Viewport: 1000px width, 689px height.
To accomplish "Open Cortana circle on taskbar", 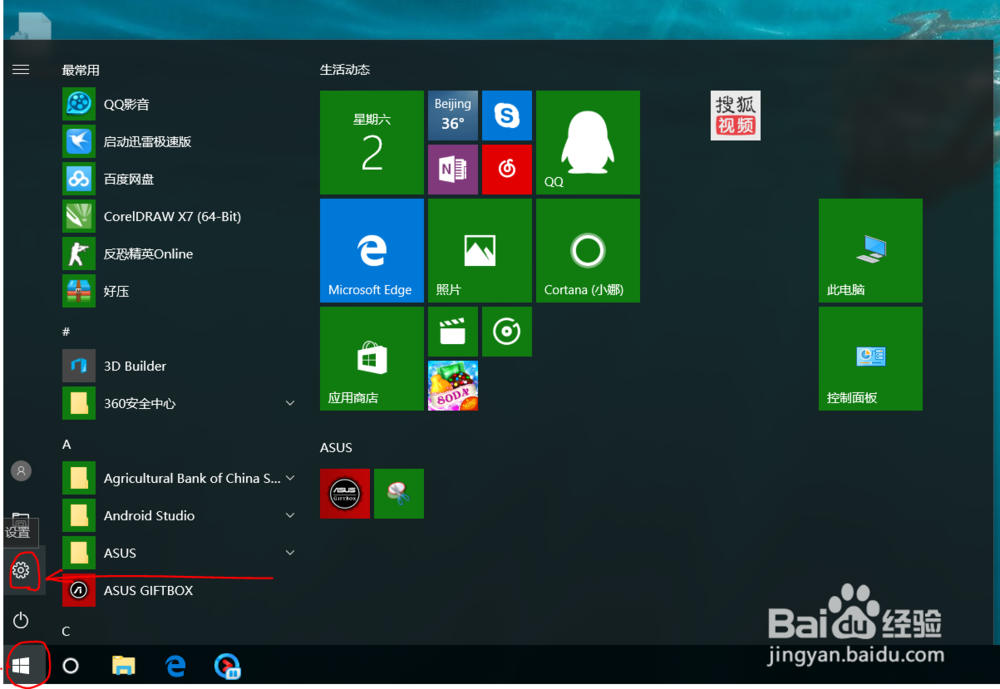I will 71,666.
